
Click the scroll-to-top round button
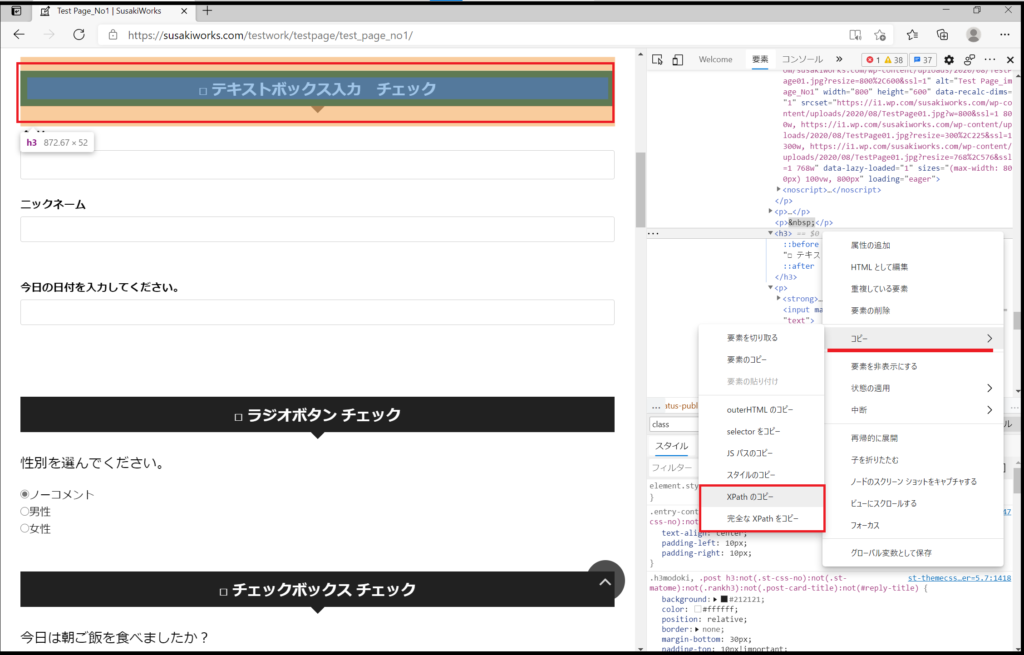click(605, 581)
